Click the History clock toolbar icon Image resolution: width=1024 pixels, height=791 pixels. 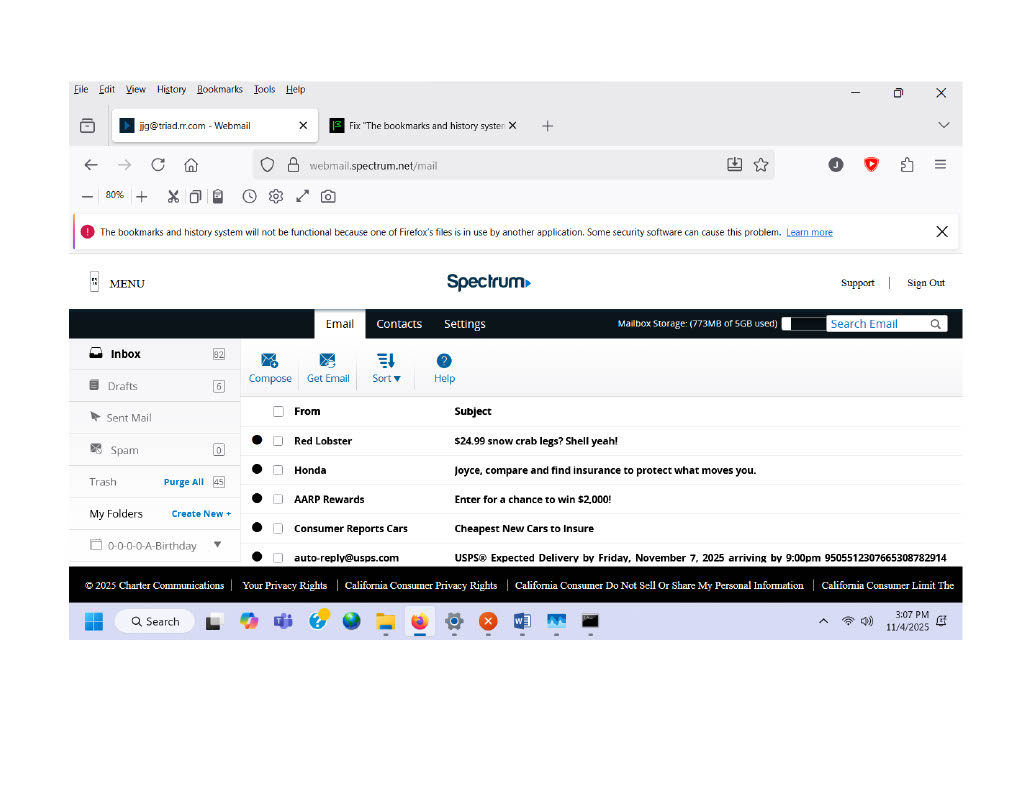click(249, 197)
